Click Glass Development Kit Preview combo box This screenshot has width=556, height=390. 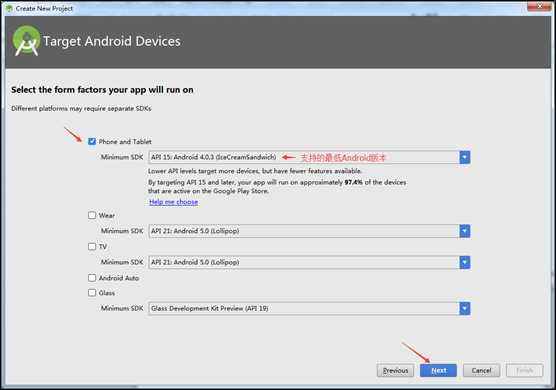point(309,308)
